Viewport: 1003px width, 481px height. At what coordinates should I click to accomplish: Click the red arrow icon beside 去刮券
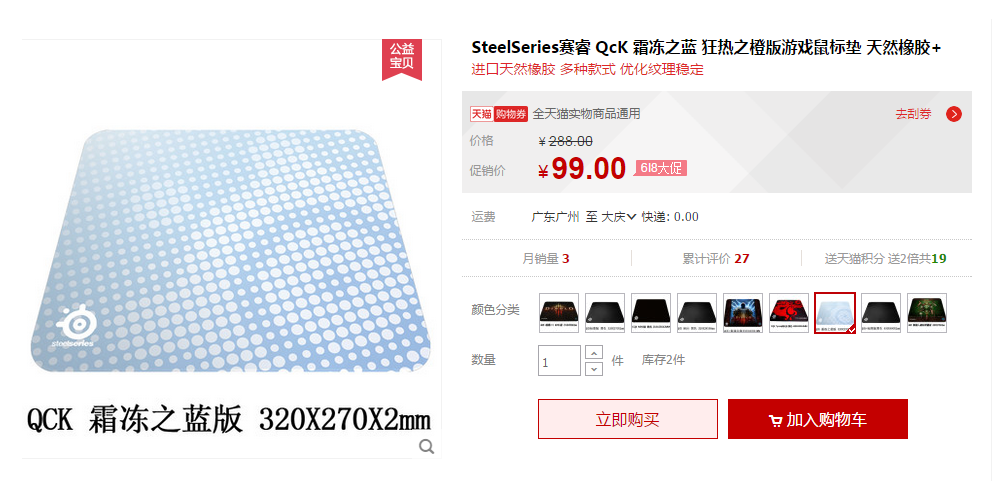(x=954, y=114)
